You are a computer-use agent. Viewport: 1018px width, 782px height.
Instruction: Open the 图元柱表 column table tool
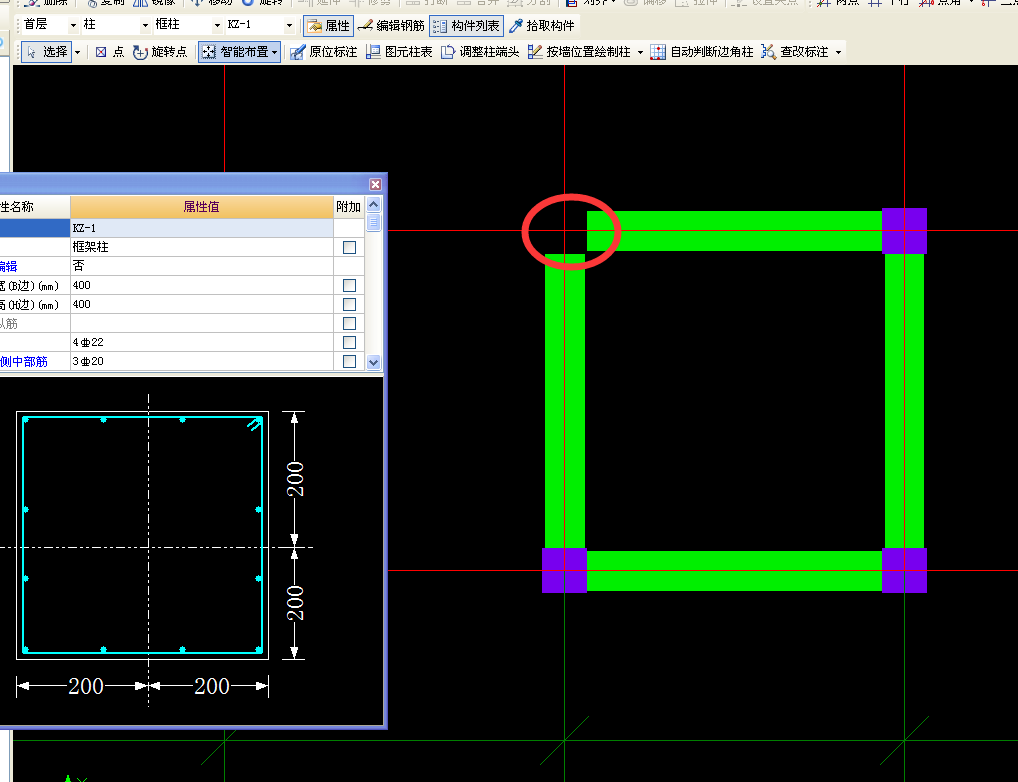[x=399, y=52]
